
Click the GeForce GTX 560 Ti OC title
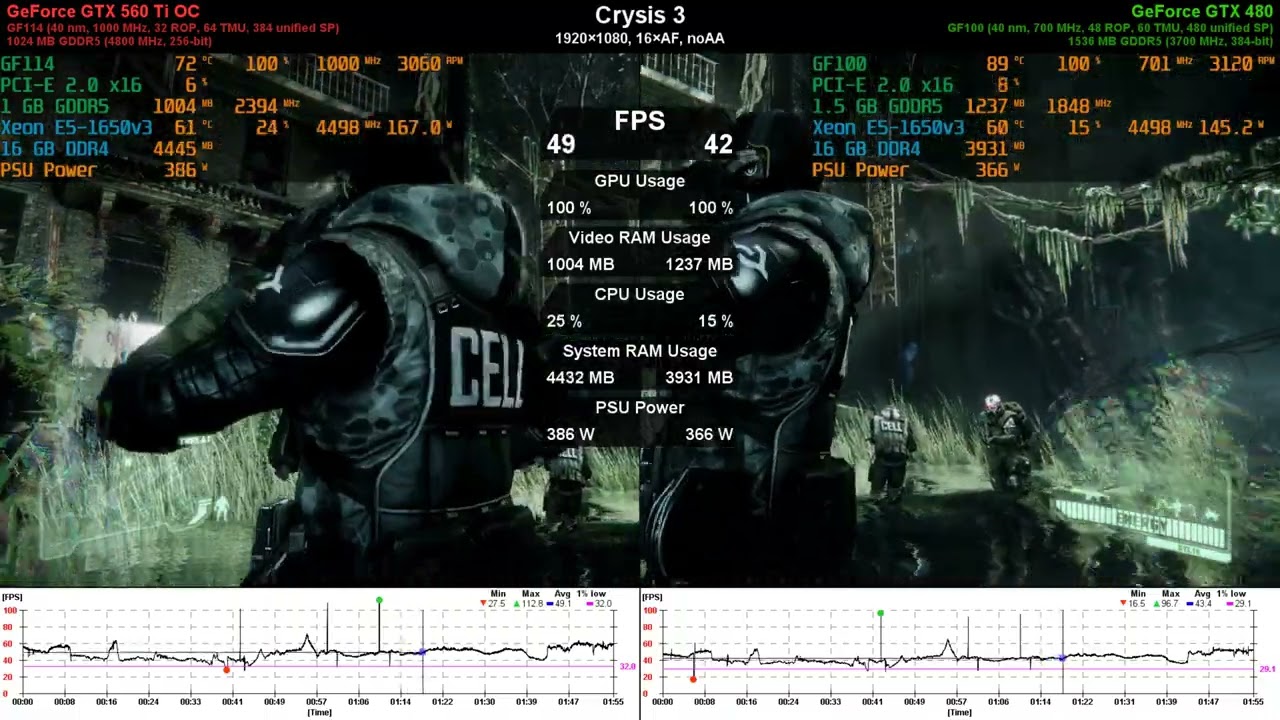click(103, 12)
